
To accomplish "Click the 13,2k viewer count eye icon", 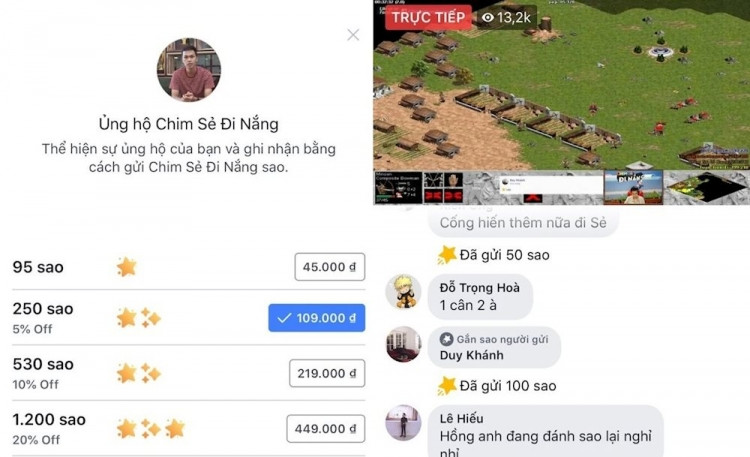I will (x=487, y=18).
